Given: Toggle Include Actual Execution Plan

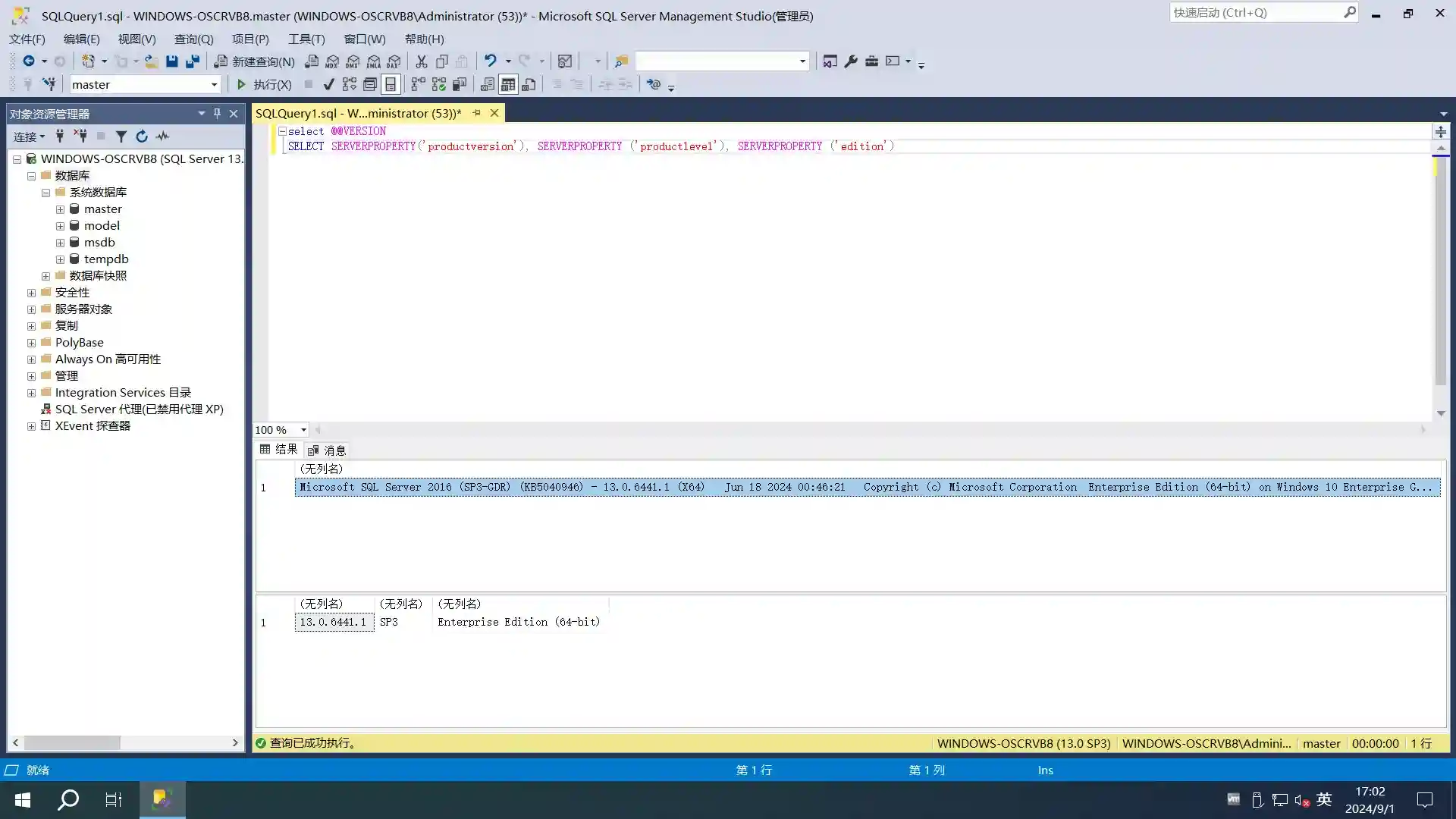Looking at the screenshot, I should (418, 85).
